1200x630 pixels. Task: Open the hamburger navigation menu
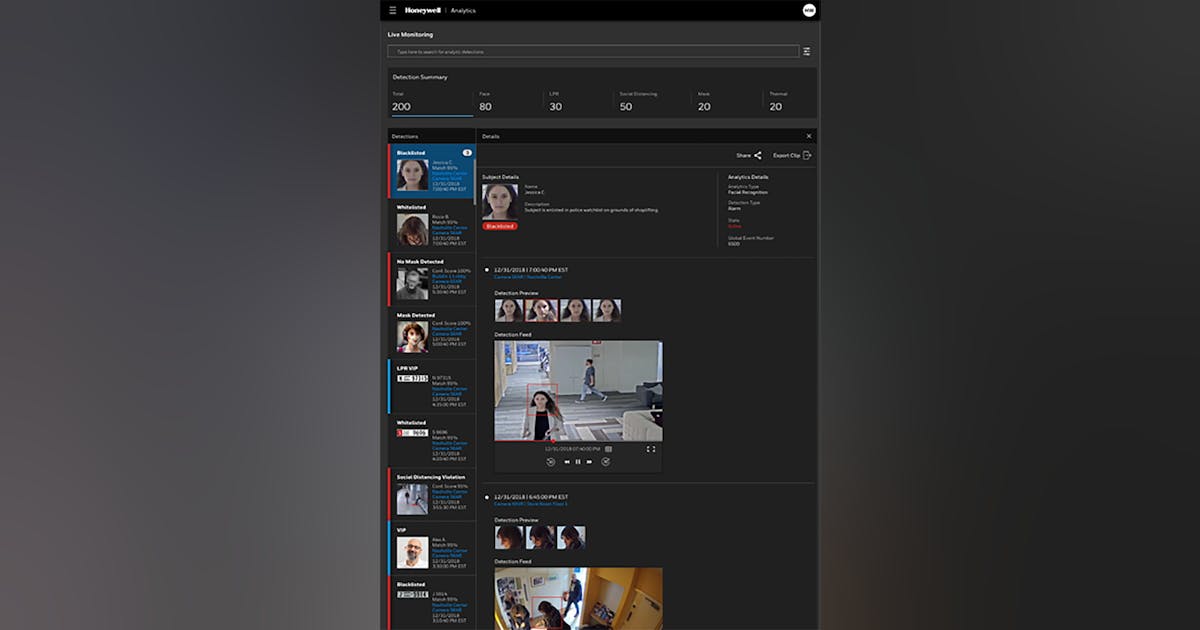pyautogui.click(x=393, y=10)
